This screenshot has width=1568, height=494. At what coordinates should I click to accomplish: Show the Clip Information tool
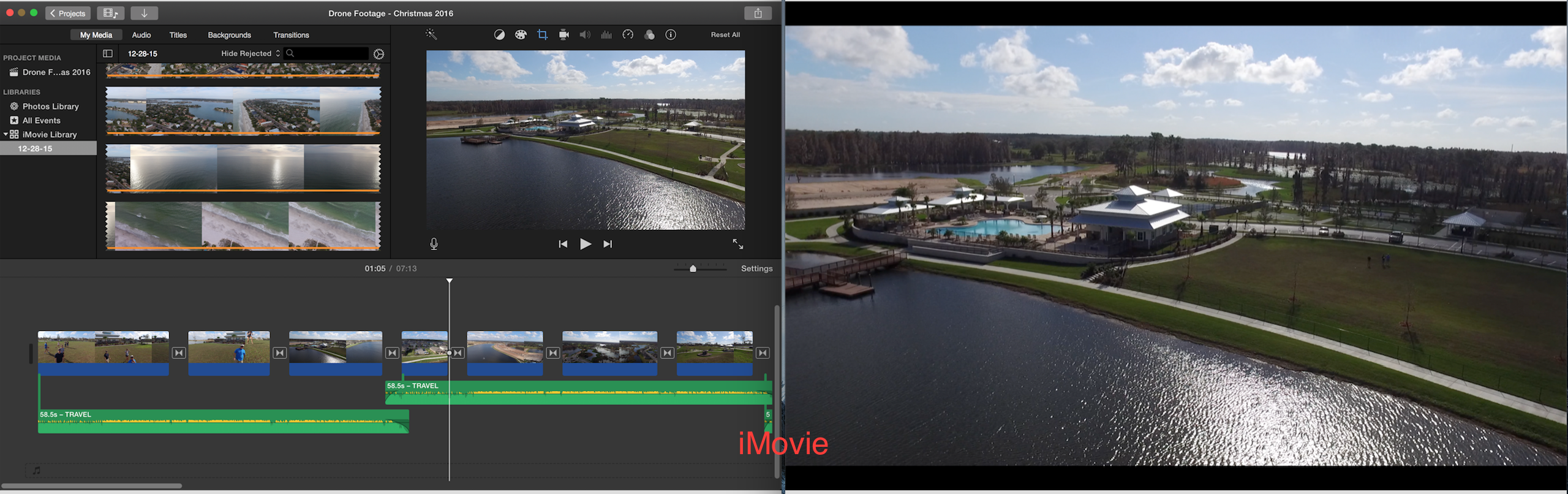[671, 35]
